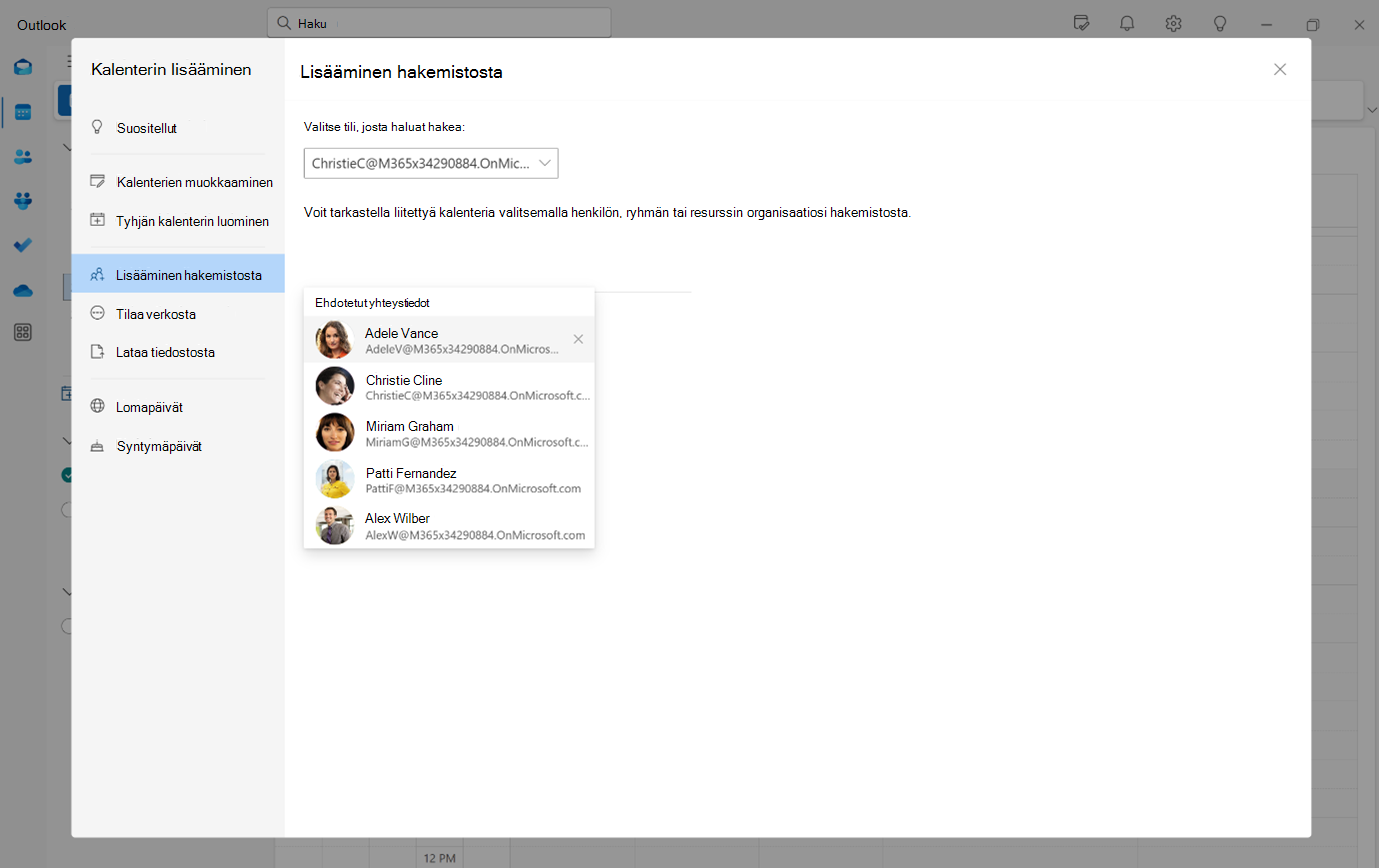Select the Patti Fernandez name text
The image size is (1379, 868).
coord(411,473)
